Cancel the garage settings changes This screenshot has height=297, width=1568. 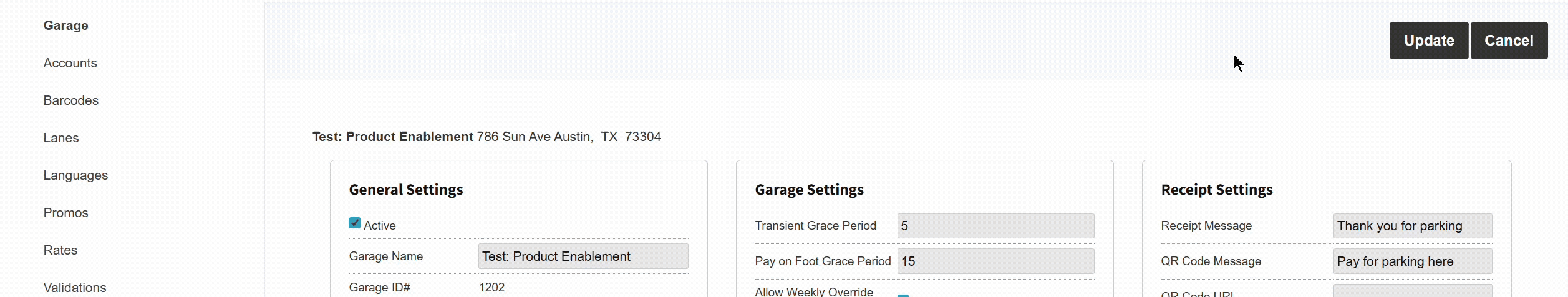(1508, 41)
